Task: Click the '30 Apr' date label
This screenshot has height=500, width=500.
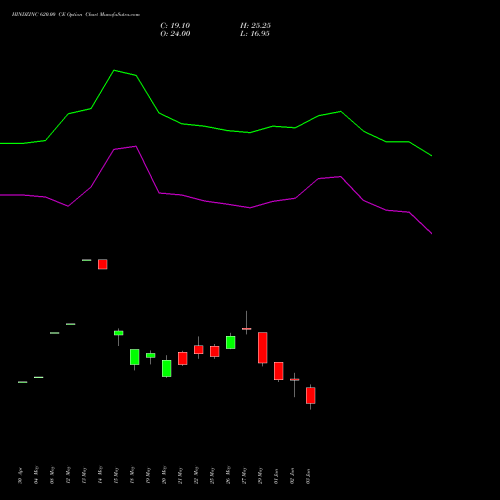Action: pyautogui.click(x=20, y=476)
